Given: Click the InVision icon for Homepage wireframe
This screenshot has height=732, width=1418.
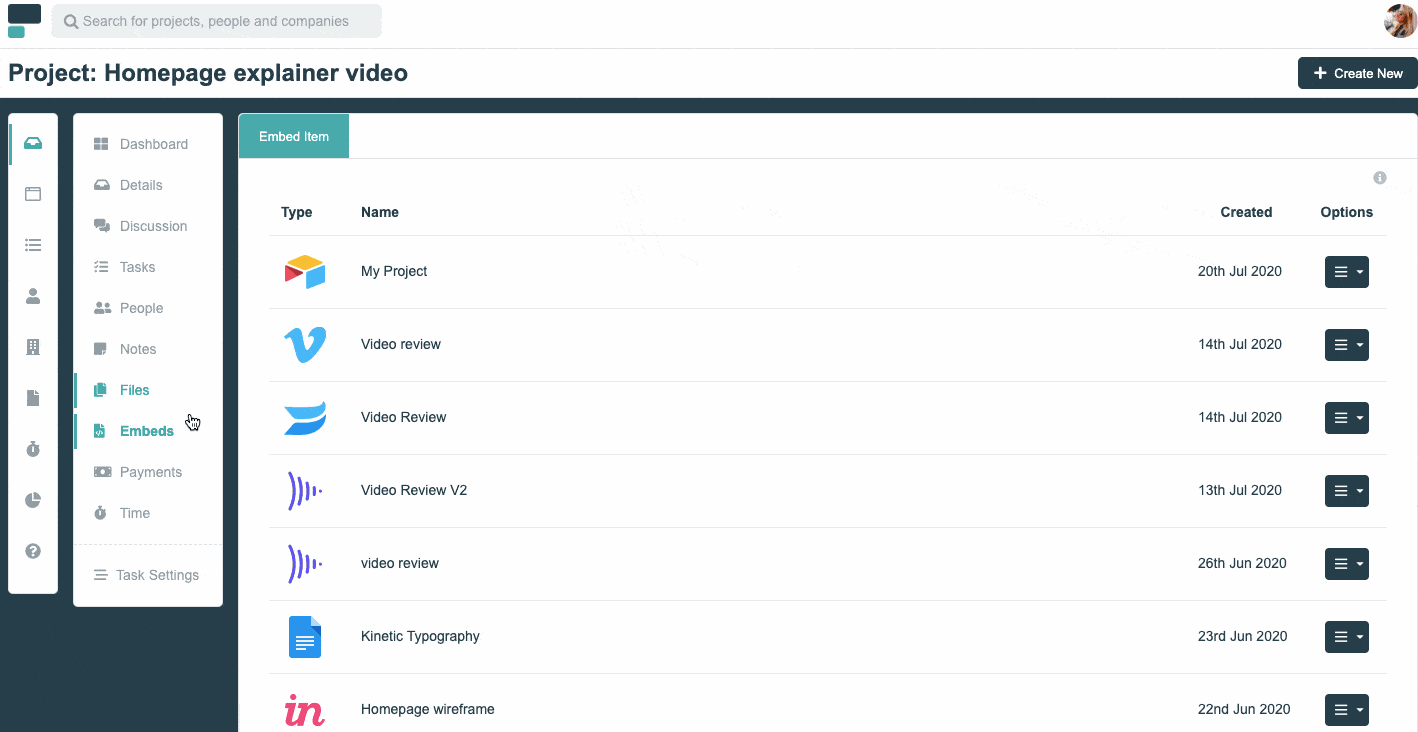Looking at the screenshot, I should pos(305,709).
